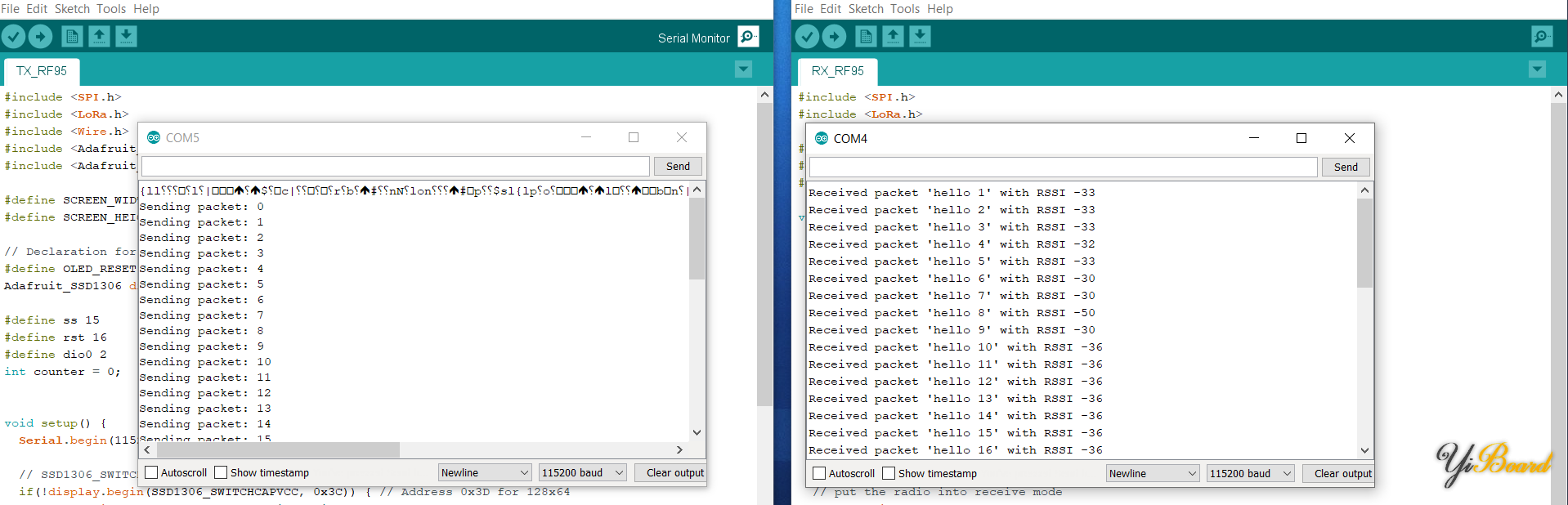Image resolution: width=1568 pixels, height=505 pixels.
Task: Click Save sketch icon in RX_RF95 window
Action: [x=920, y=37]
